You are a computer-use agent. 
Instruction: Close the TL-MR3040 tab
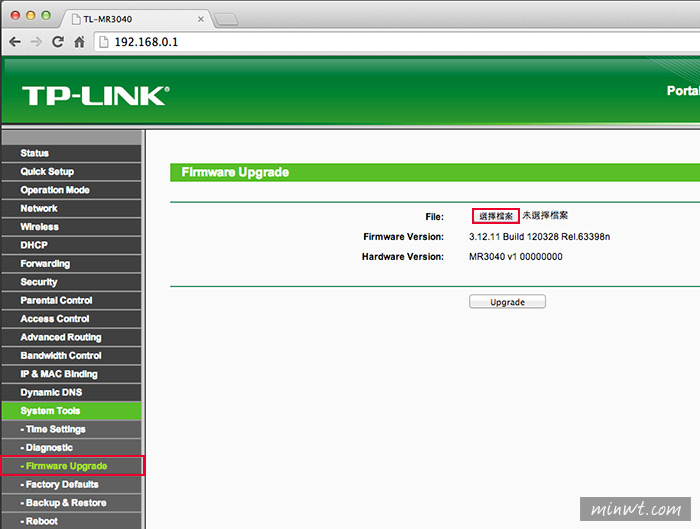(x=201, y=19)
